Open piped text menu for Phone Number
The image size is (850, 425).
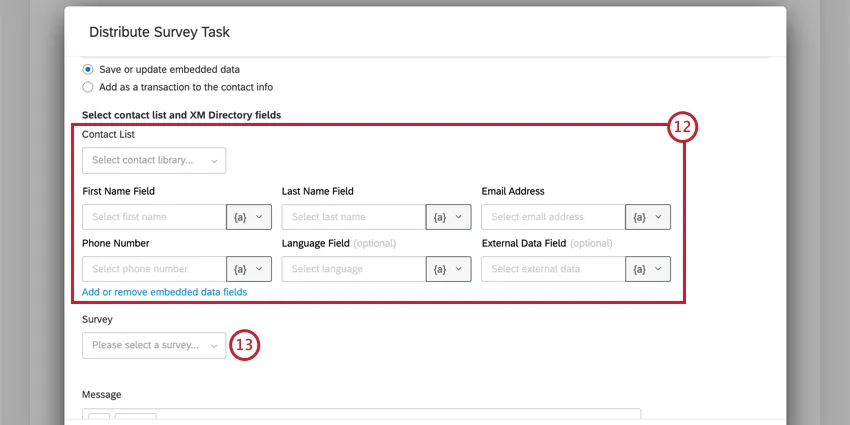249,269
